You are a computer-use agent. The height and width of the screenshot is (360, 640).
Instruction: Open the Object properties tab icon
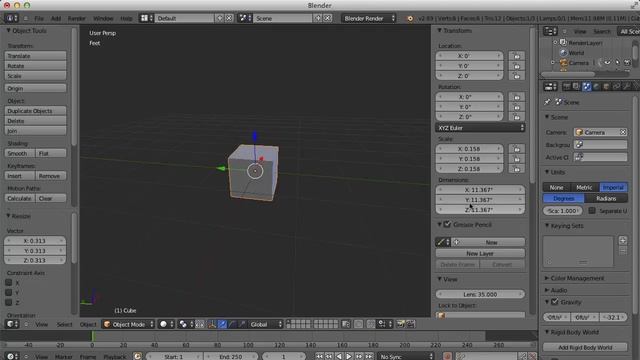606,86
